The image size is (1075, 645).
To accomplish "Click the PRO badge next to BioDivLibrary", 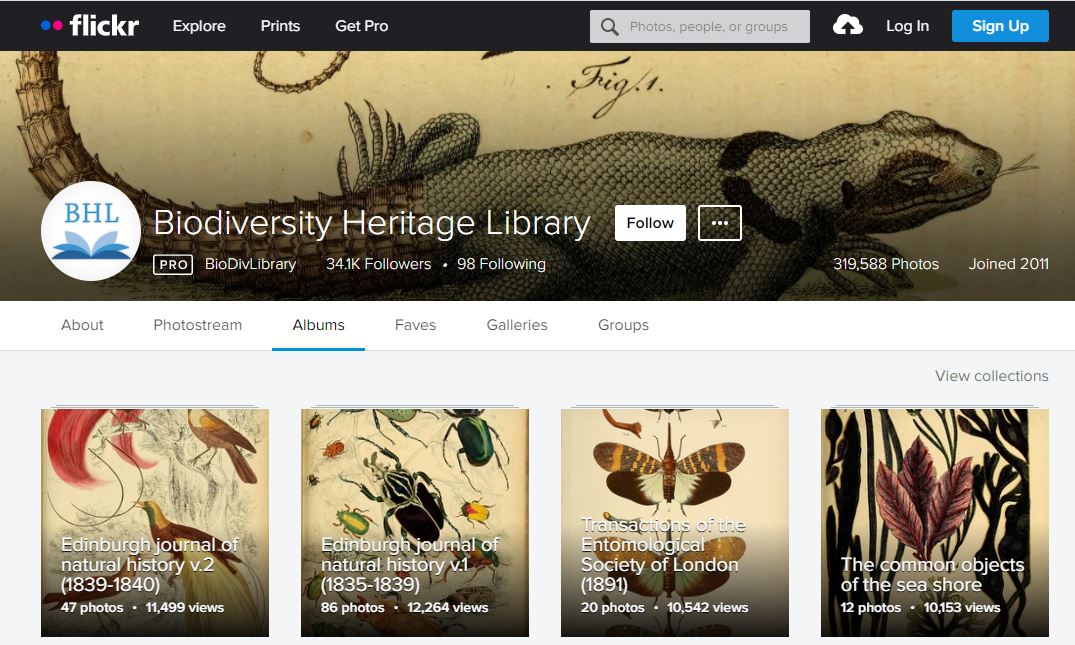I will point(172,264).
